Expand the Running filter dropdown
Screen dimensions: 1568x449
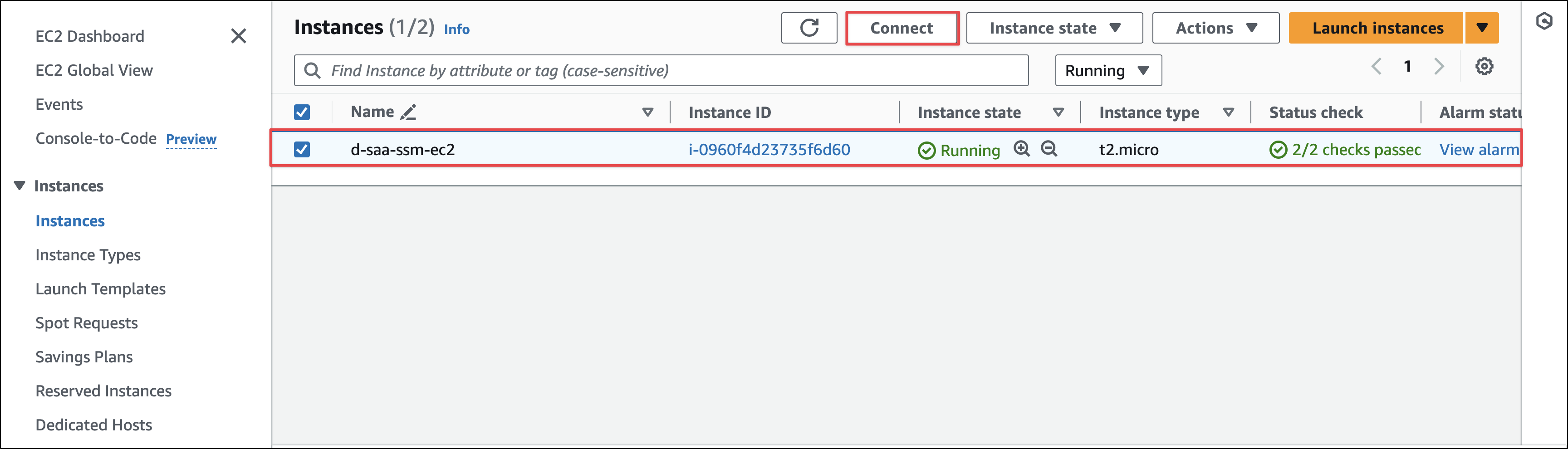click(1107, 71)
